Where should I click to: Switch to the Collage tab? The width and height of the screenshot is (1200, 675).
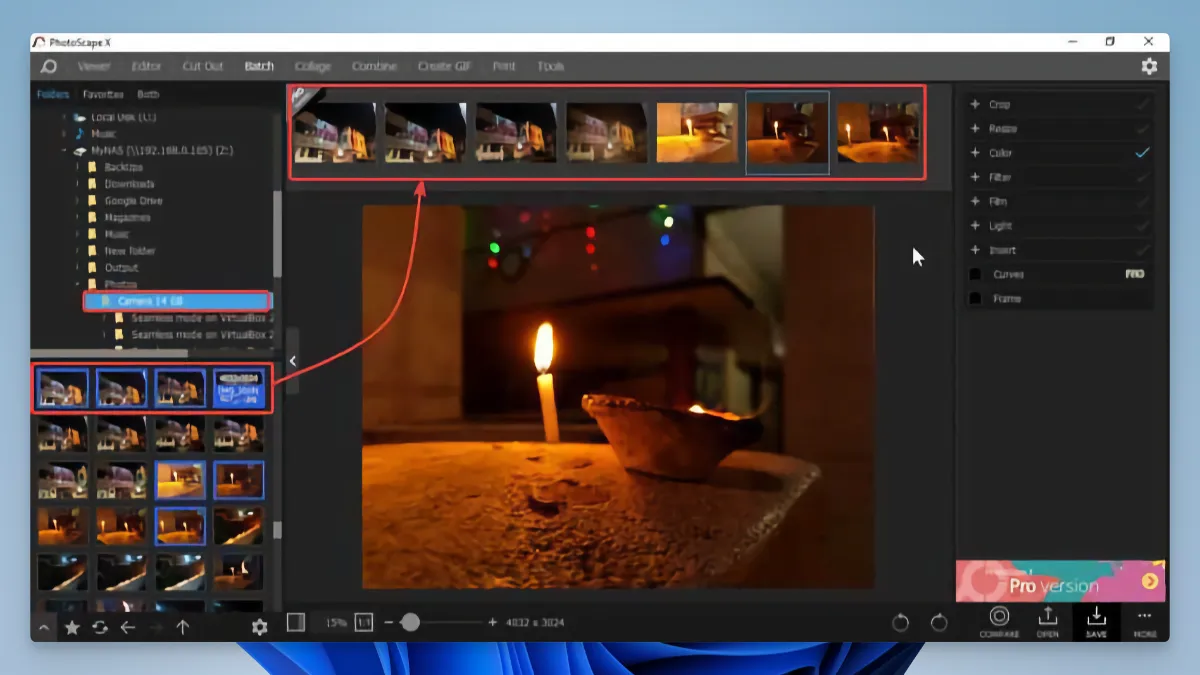(x=313, y=66)
